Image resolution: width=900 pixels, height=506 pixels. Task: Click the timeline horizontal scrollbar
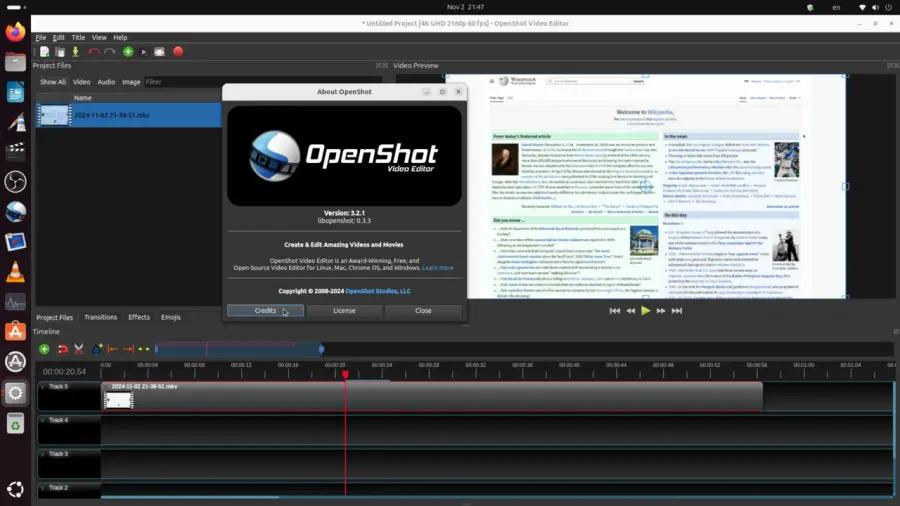tap(190, 497)
